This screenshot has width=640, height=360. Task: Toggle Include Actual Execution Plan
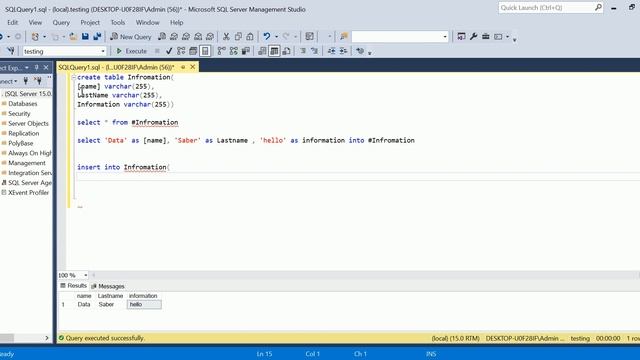tap(221, 51)
